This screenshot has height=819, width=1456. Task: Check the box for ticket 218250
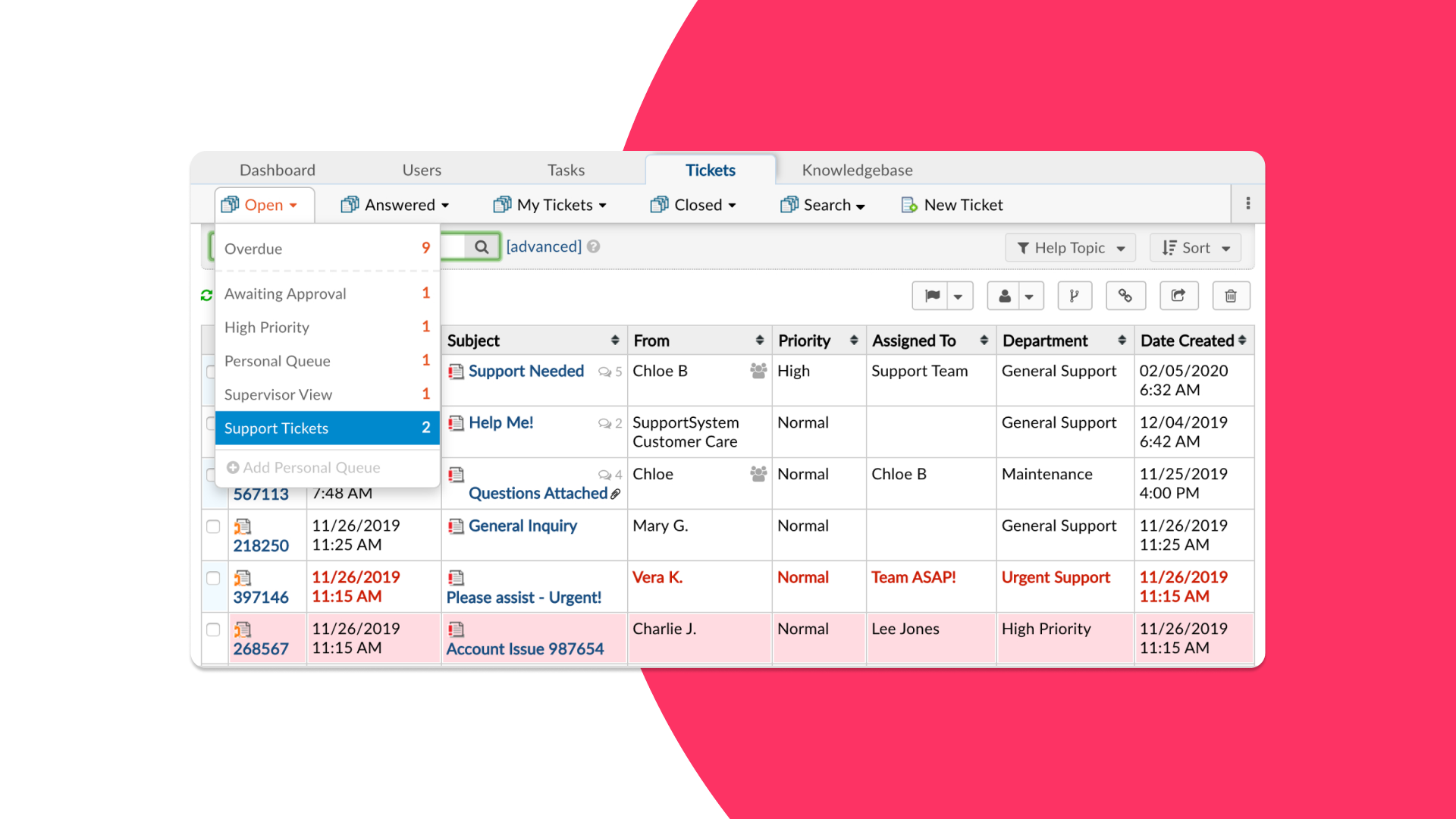tap(213, 526)
